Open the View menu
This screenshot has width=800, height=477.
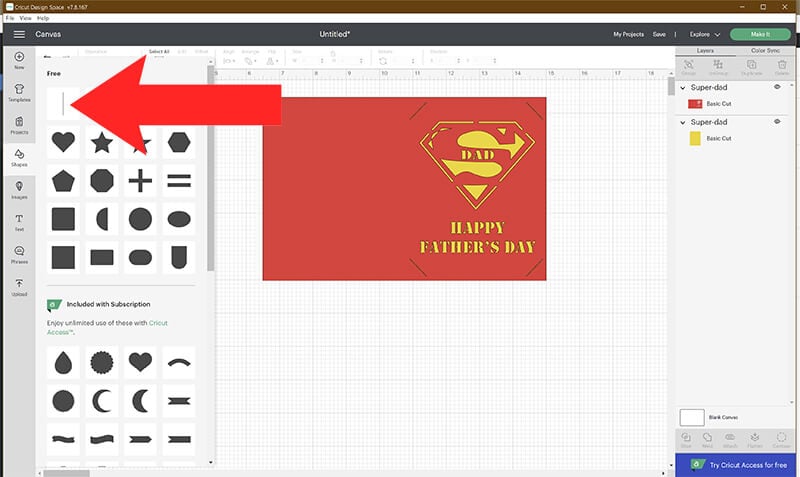click(x=26, y=18)
